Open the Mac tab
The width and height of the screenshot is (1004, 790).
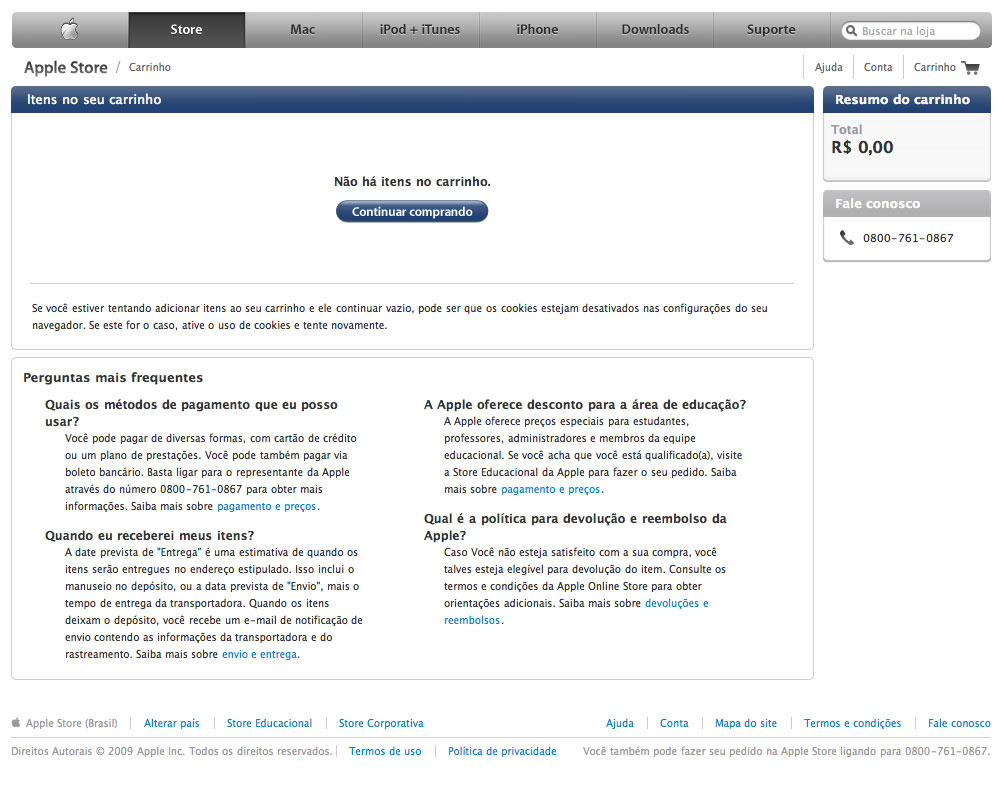(303, 29)
